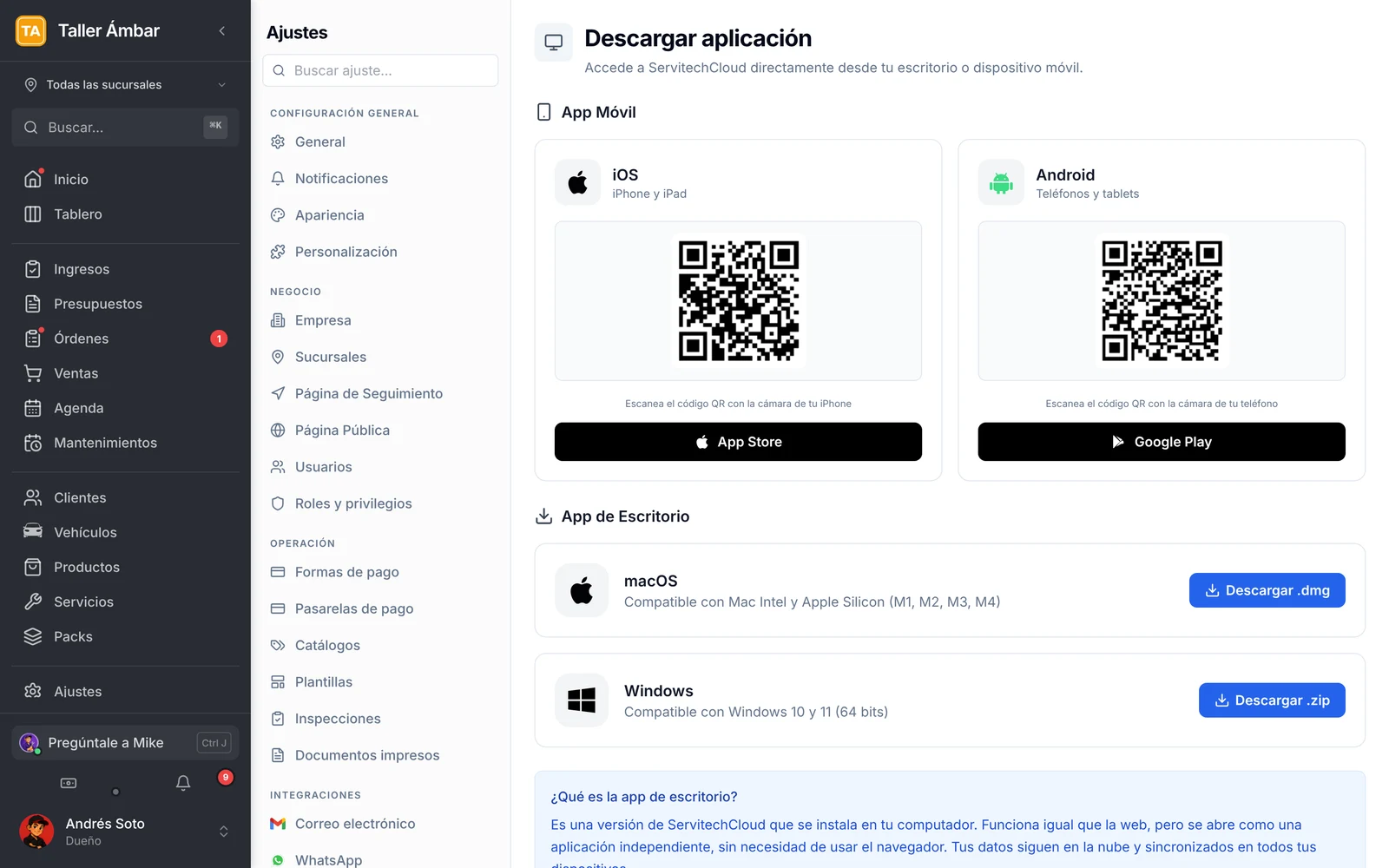Viewport: 1389px width, 868px height.
Task: Open Inicio from the sidebar
Action: coord(125,179)
